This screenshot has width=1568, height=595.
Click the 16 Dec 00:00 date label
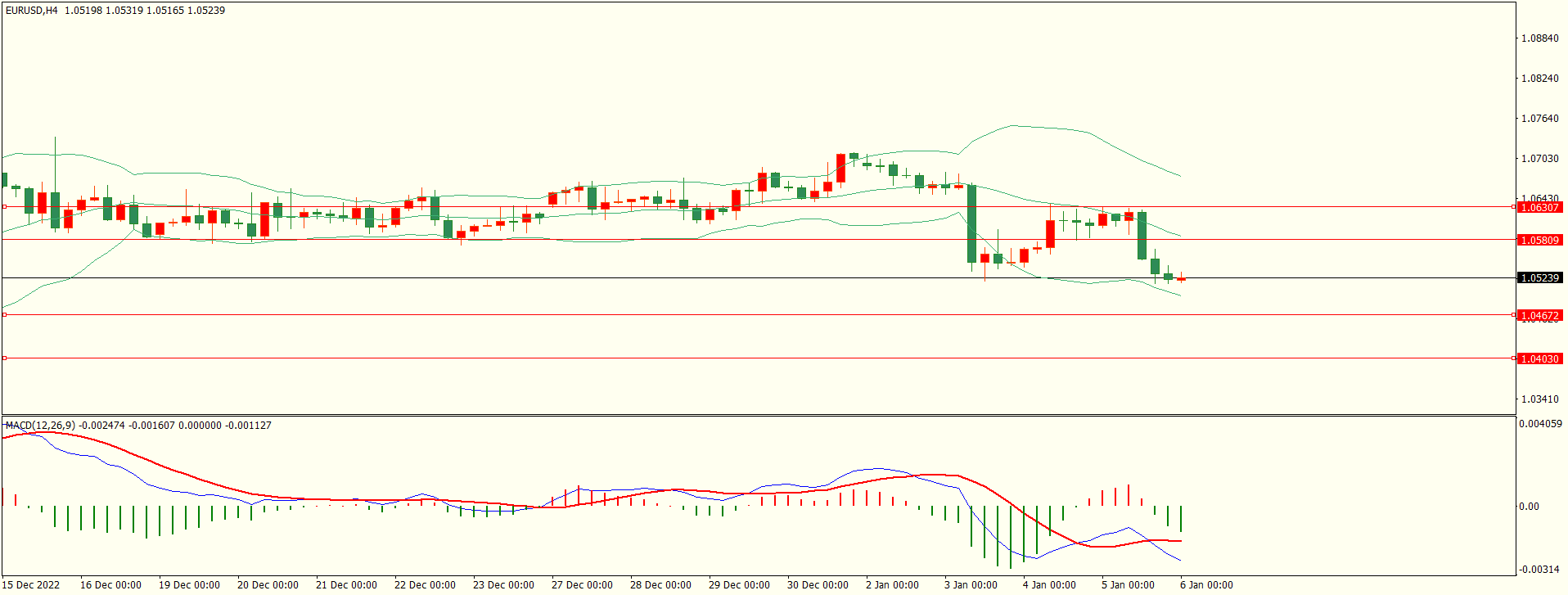(110, 585)
